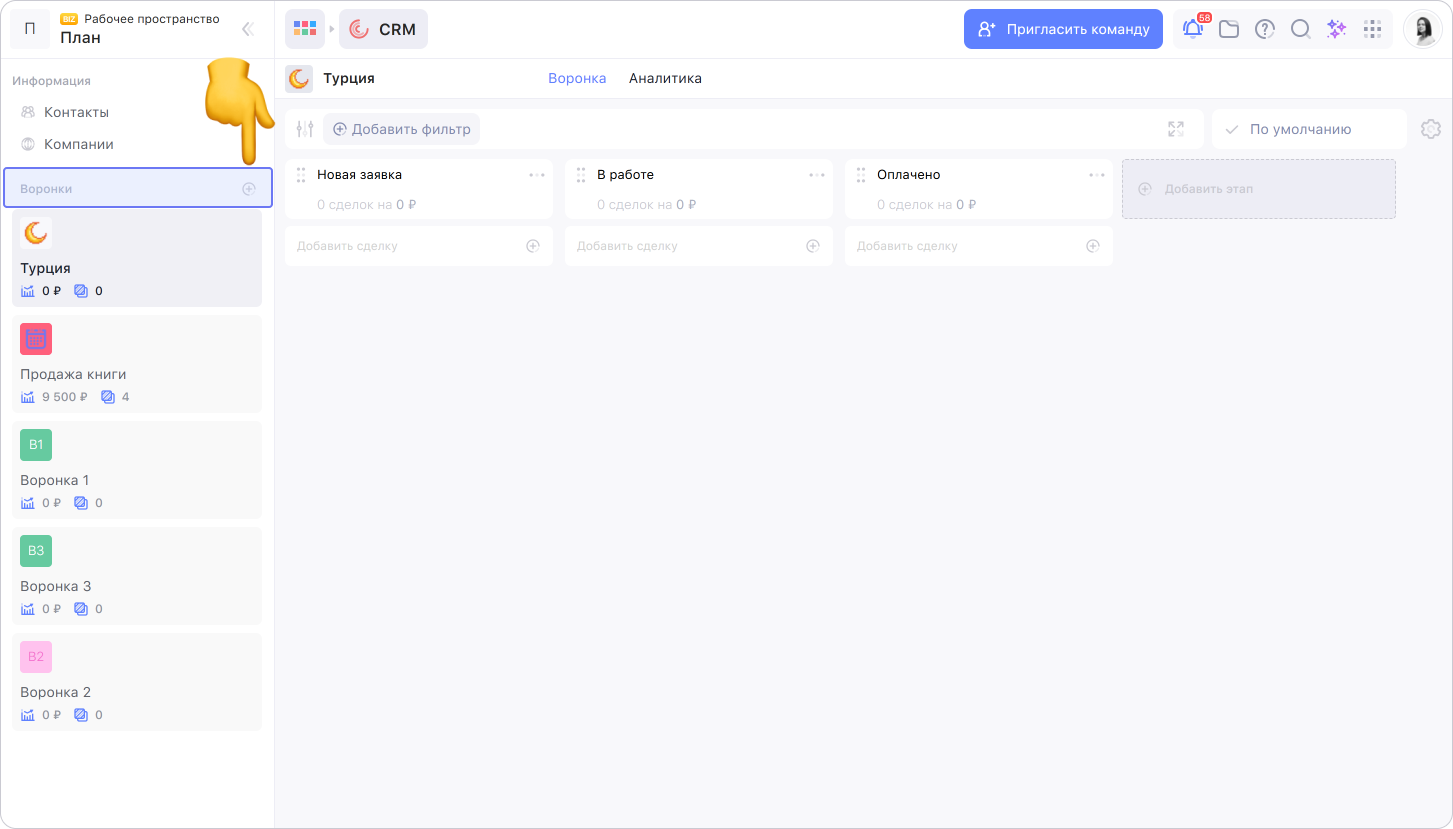Image resolution: width=1453 pixels, height=829 pixels.
Task: Open options menu of 'Оплачено' column
Action: [1097, 175]
